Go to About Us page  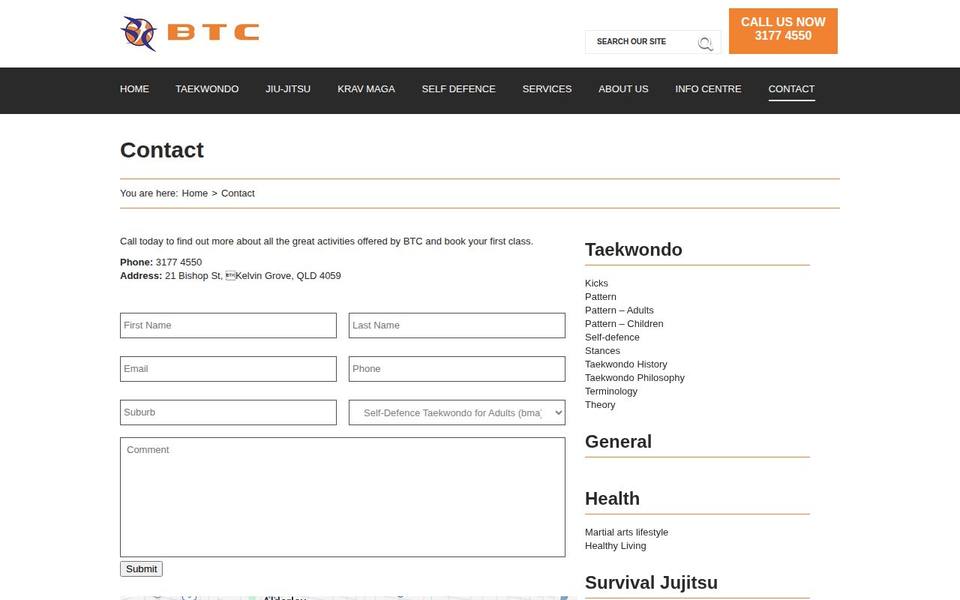pos(623,89)
